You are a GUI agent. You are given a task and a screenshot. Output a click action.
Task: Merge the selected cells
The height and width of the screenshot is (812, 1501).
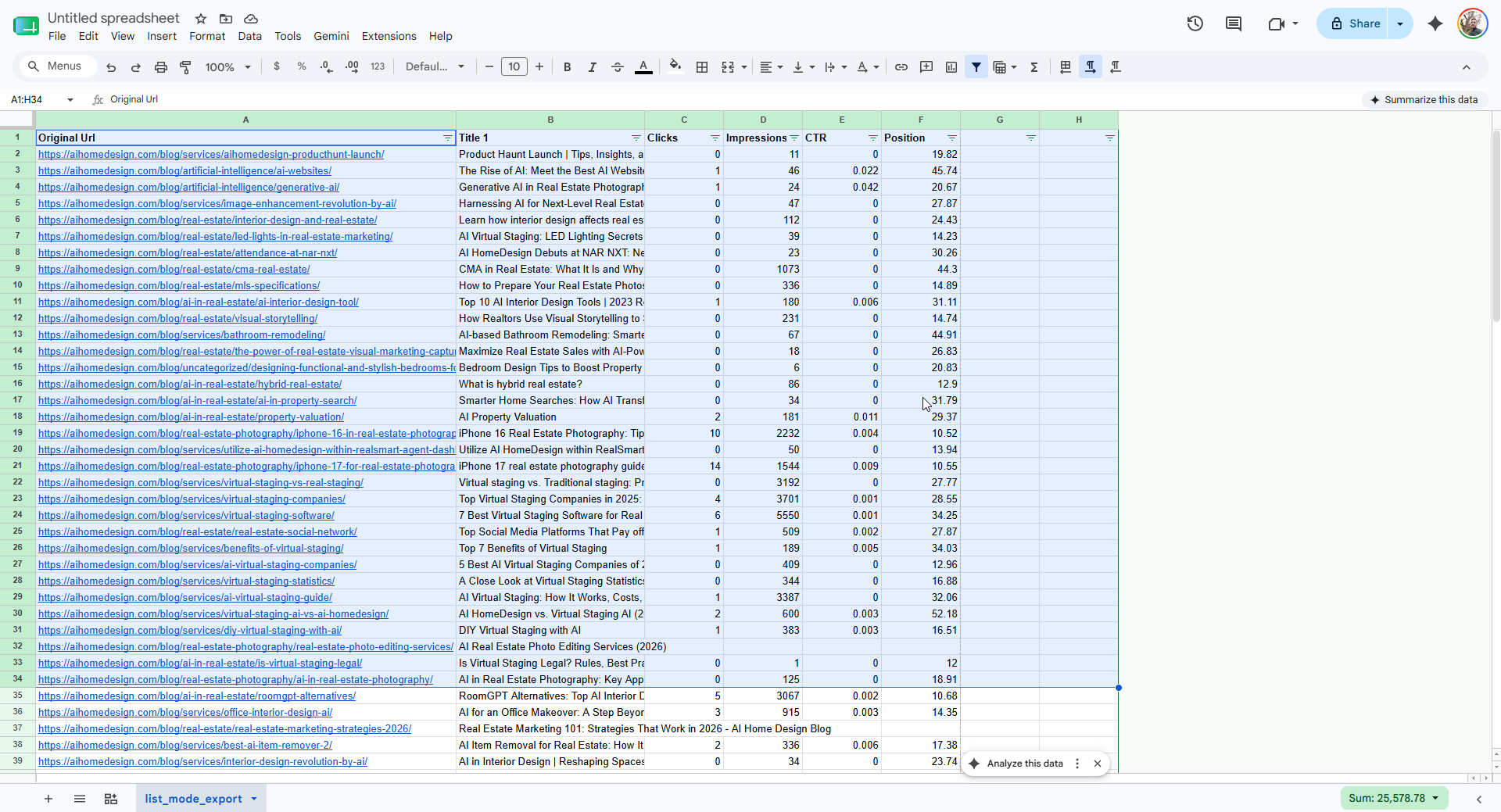pyautogui.click(x=728, y=67)
